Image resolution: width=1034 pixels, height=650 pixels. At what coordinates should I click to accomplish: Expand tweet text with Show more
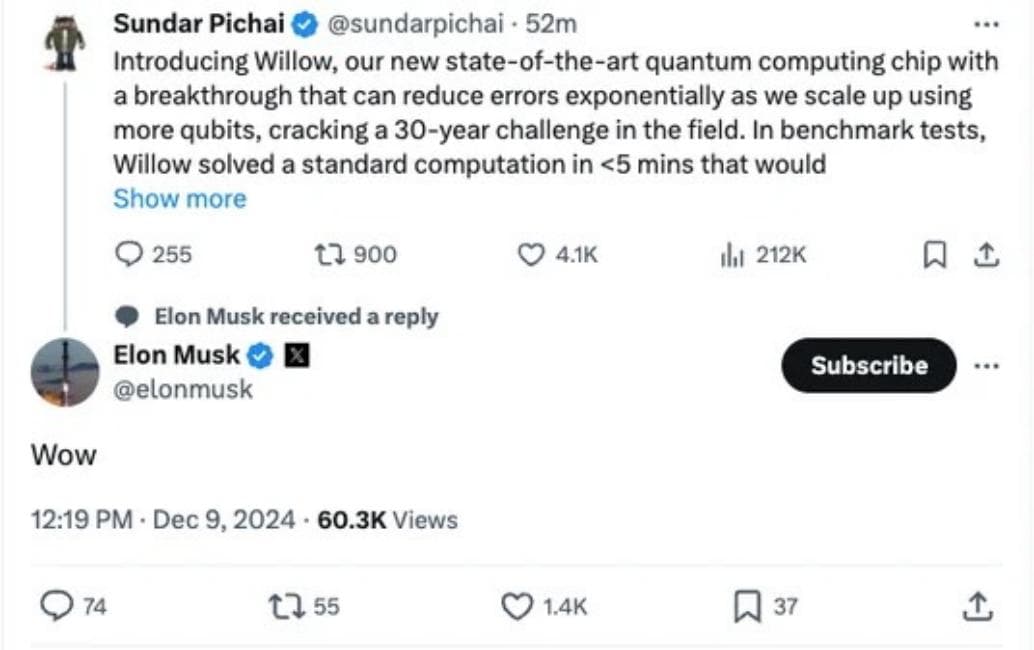click(179, 198)
